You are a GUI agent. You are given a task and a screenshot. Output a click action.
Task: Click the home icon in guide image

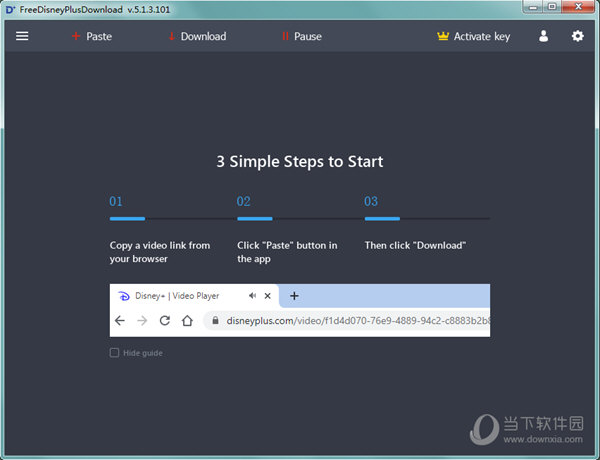187,320
